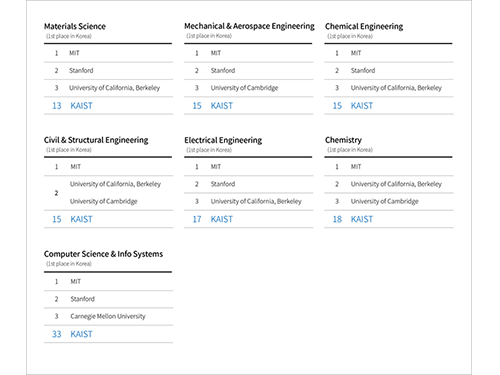Select KAIST in the Chemistry table
The height and width of the screenshot is (375, 500).
362,219
